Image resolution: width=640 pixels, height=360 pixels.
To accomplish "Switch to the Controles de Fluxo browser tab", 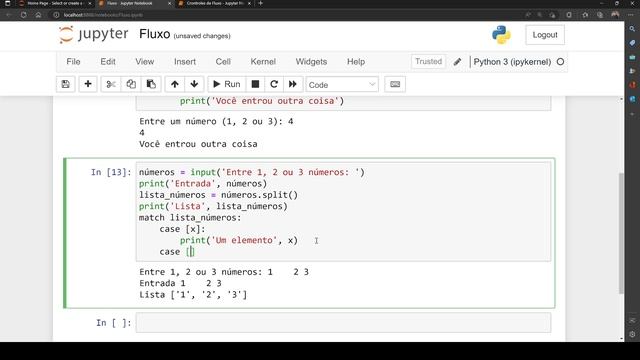I will pos(214,3).
